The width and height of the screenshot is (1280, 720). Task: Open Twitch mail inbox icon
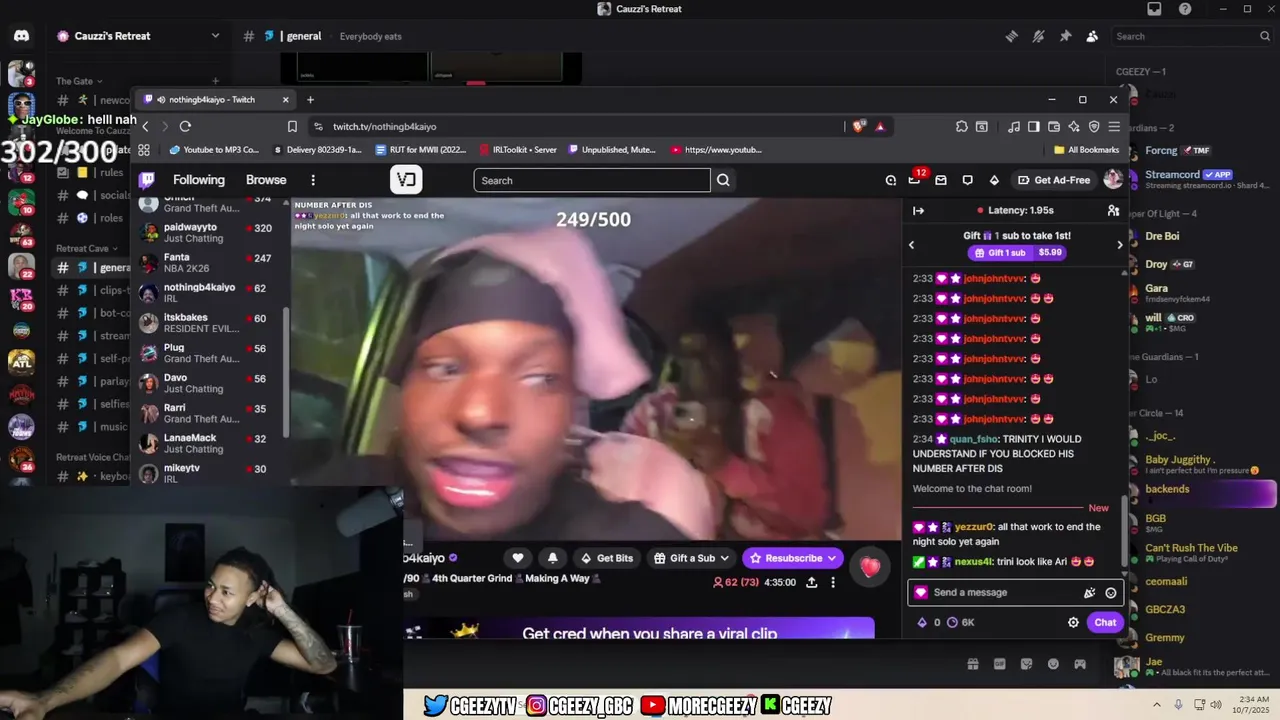point(941,180)
